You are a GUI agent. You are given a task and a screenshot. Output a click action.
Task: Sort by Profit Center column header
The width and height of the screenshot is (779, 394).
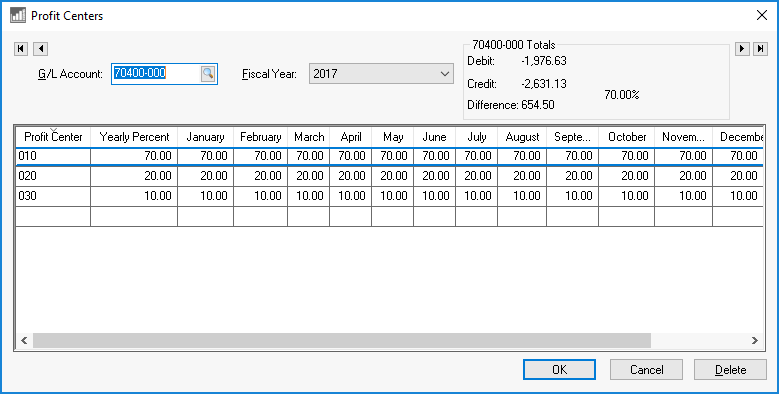(53, 137)
